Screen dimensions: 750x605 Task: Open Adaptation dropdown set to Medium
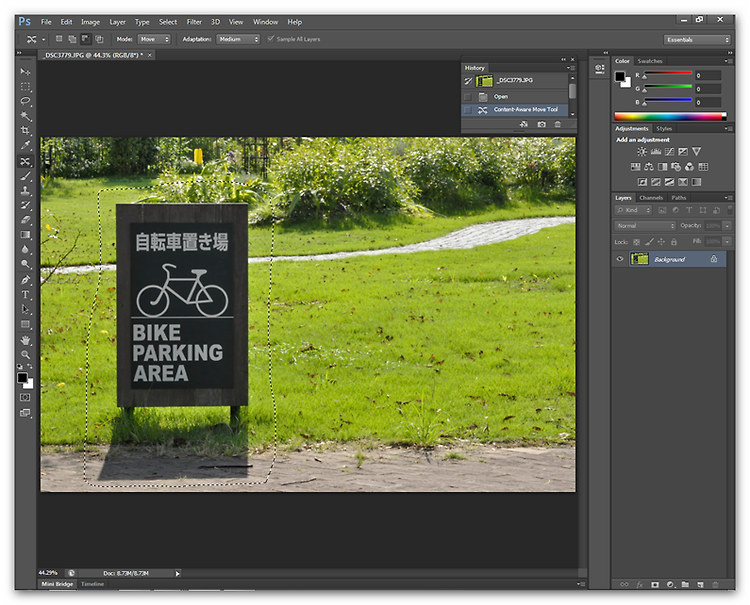238,39
